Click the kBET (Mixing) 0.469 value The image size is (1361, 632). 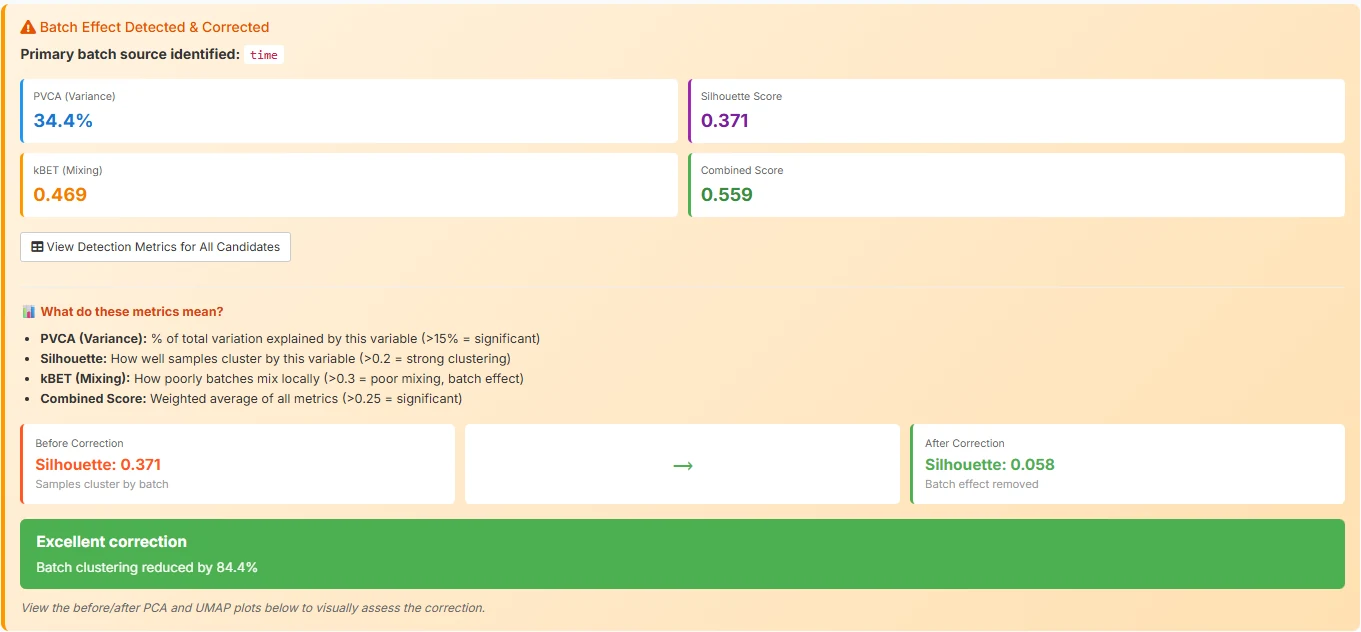point(60,195)
